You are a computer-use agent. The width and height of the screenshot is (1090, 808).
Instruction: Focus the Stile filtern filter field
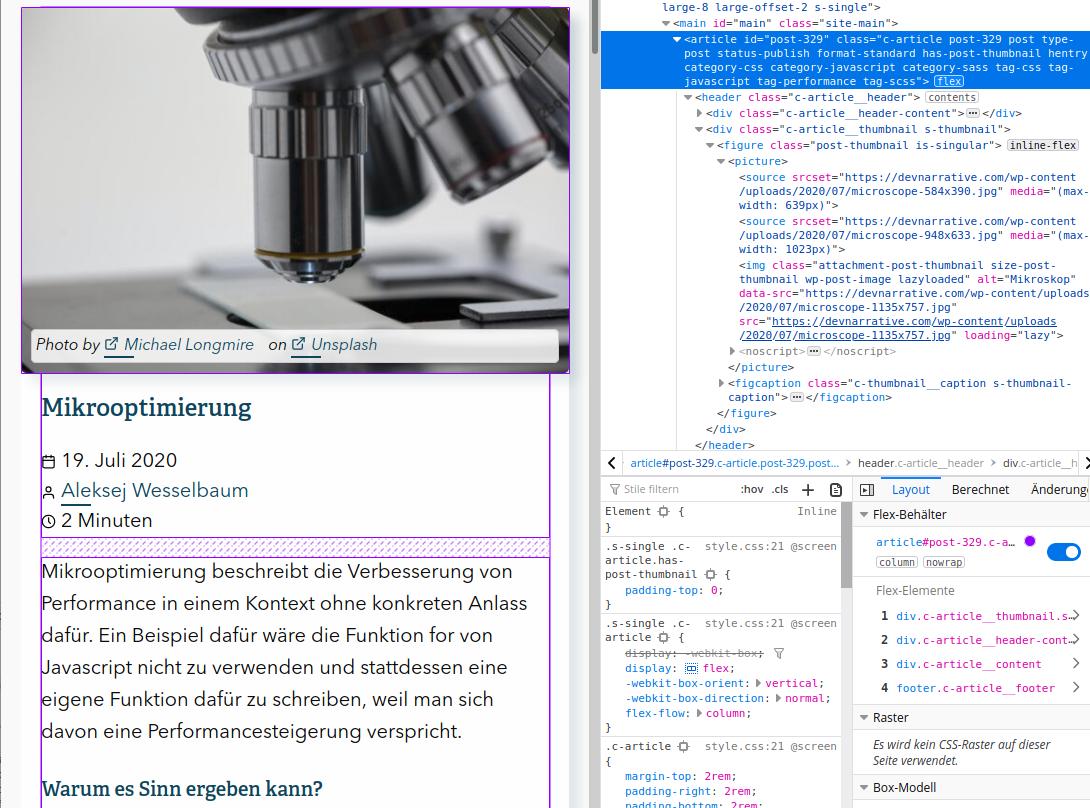tap(671, 490)
